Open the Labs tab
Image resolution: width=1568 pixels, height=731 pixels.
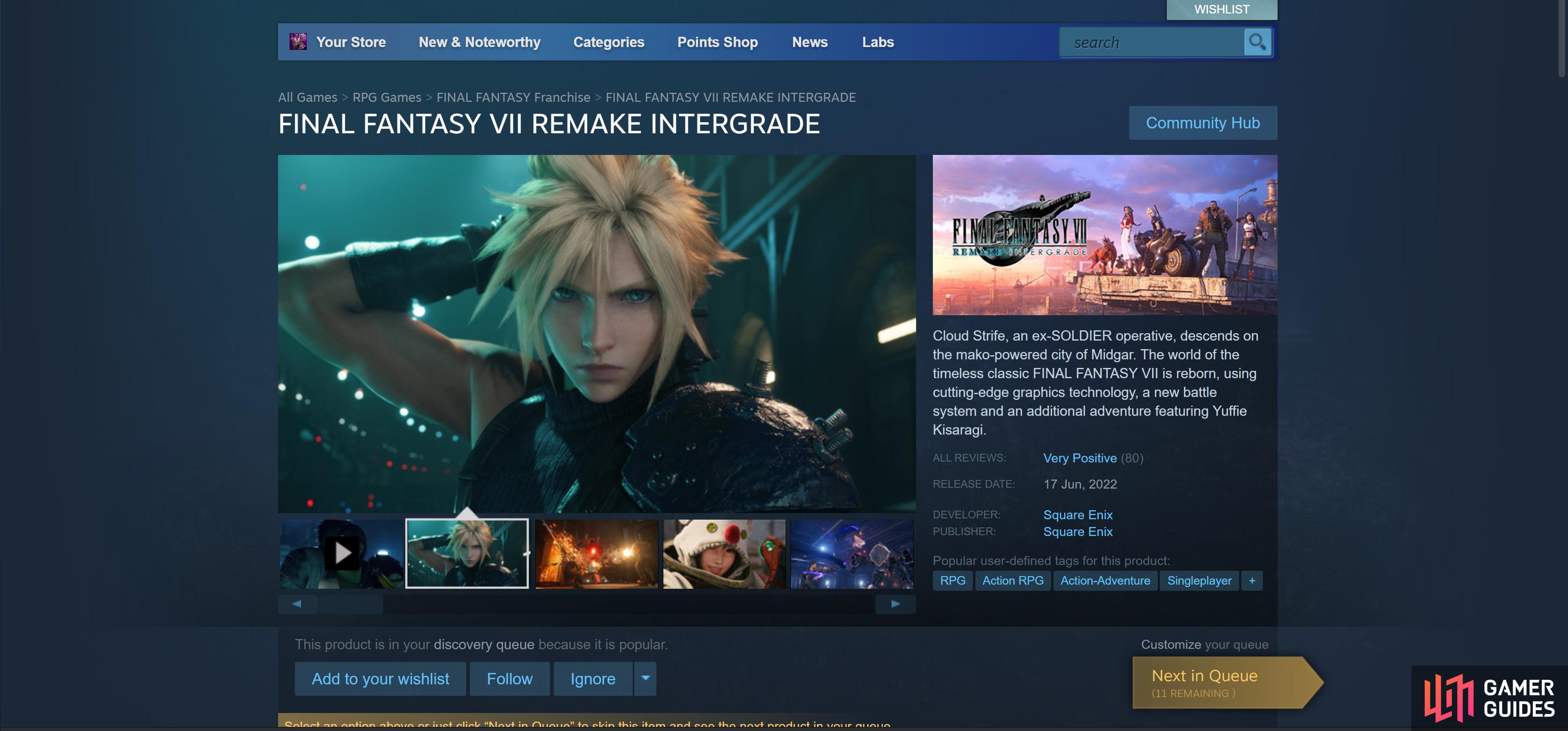(878, 42)
